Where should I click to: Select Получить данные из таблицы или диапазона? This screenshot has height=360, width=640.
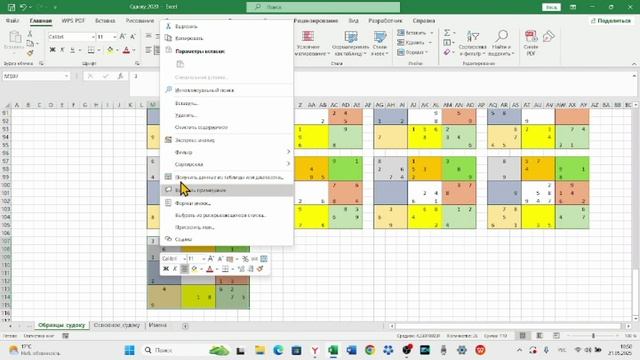227,177
